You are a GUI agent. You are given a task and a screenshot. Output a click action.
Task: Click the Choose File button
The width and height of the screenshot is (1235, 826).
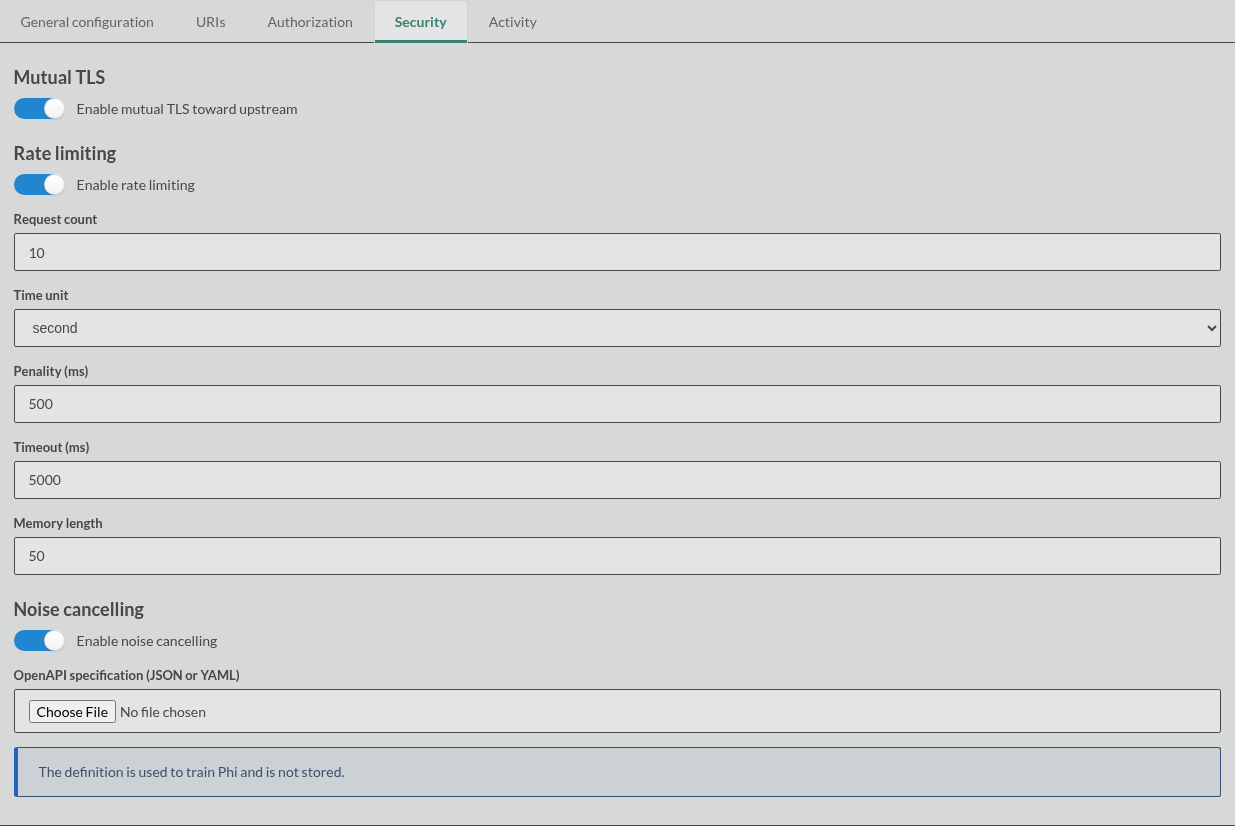pyautogui.click(x=72, y=712)
